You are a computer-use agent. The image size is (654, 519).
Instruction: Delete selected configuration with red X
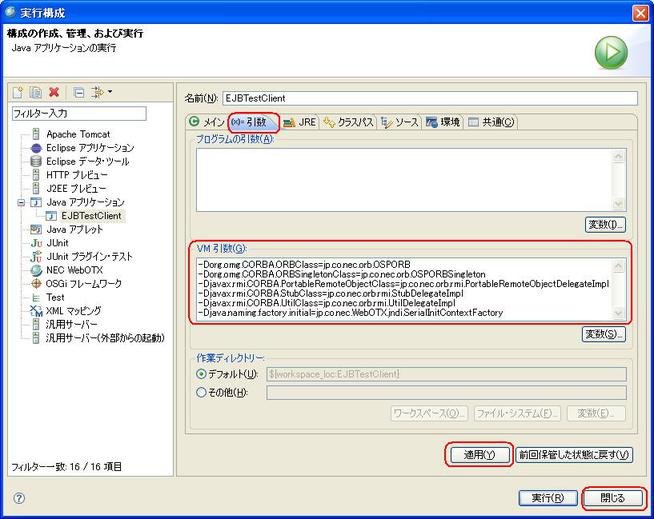pyautogui.click(x=54, y=92)
